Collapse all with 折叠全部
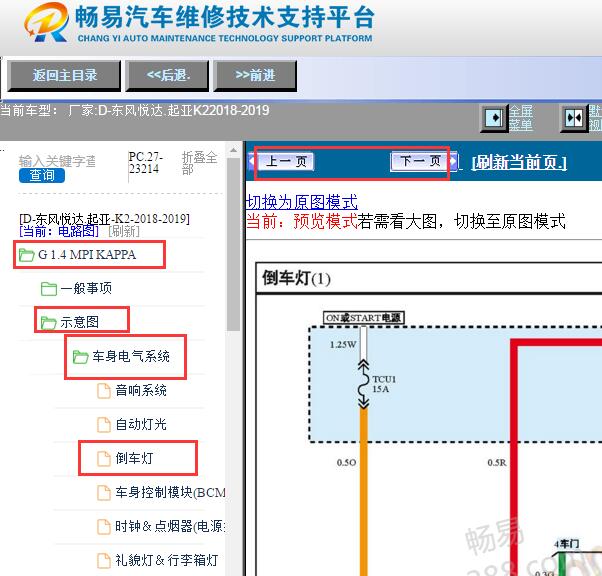602x576 pixels. tap(199, 163)
